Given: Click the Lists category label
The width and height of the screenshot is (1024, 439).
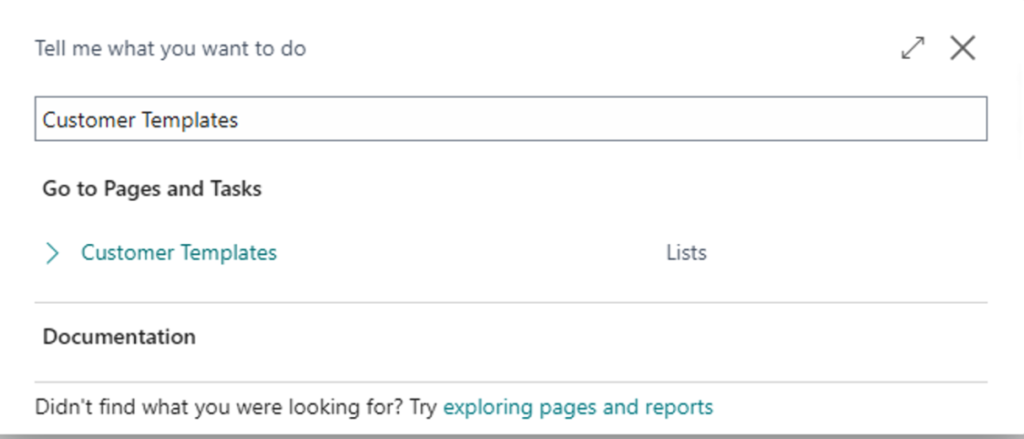Looking at the screenshot, I should [x=686, y=253].
